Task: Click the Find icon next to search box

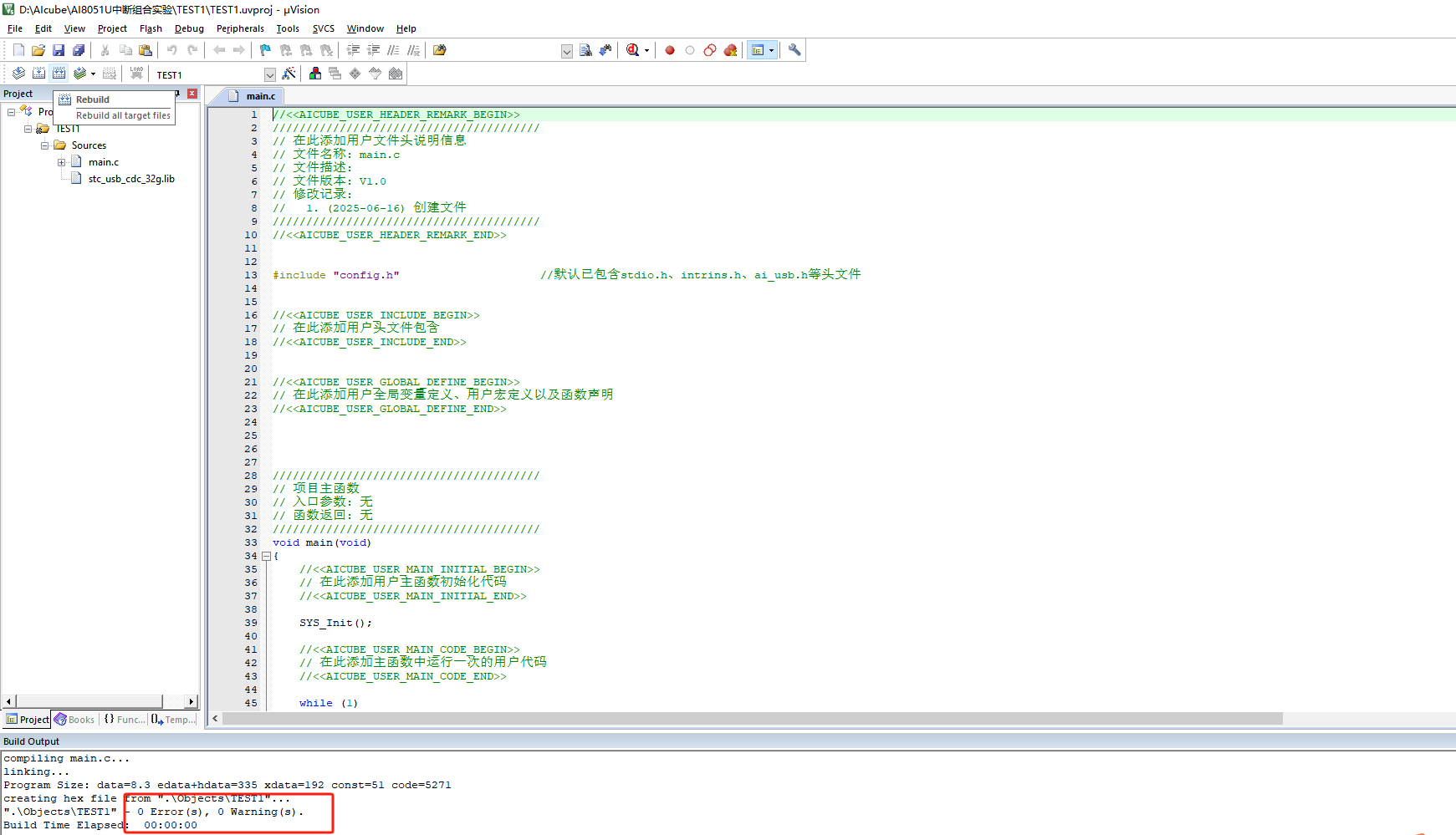Action: pyautogui.click(x=585, y=50)
